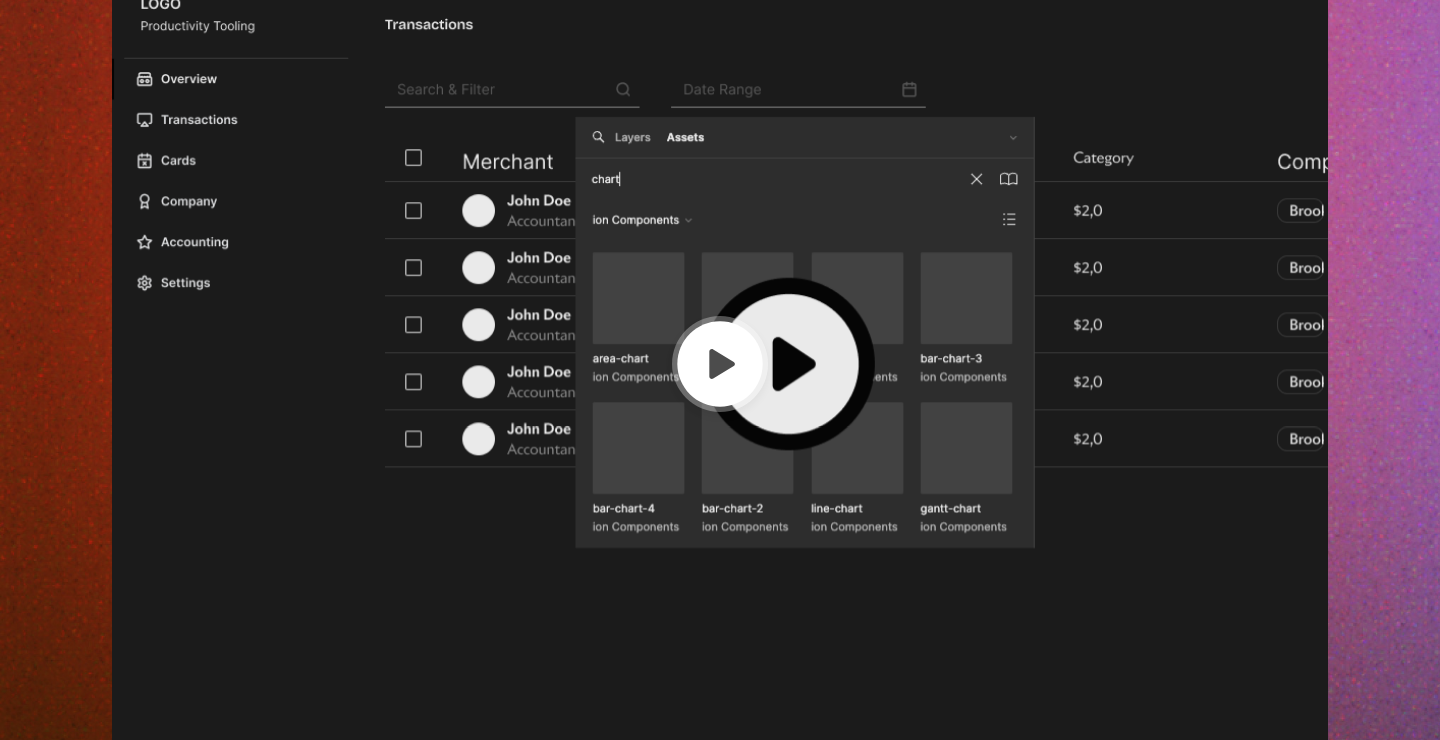1440x740 pixels.
Task: Check the select-all checkbox in the table header
Action: (413, 157)
